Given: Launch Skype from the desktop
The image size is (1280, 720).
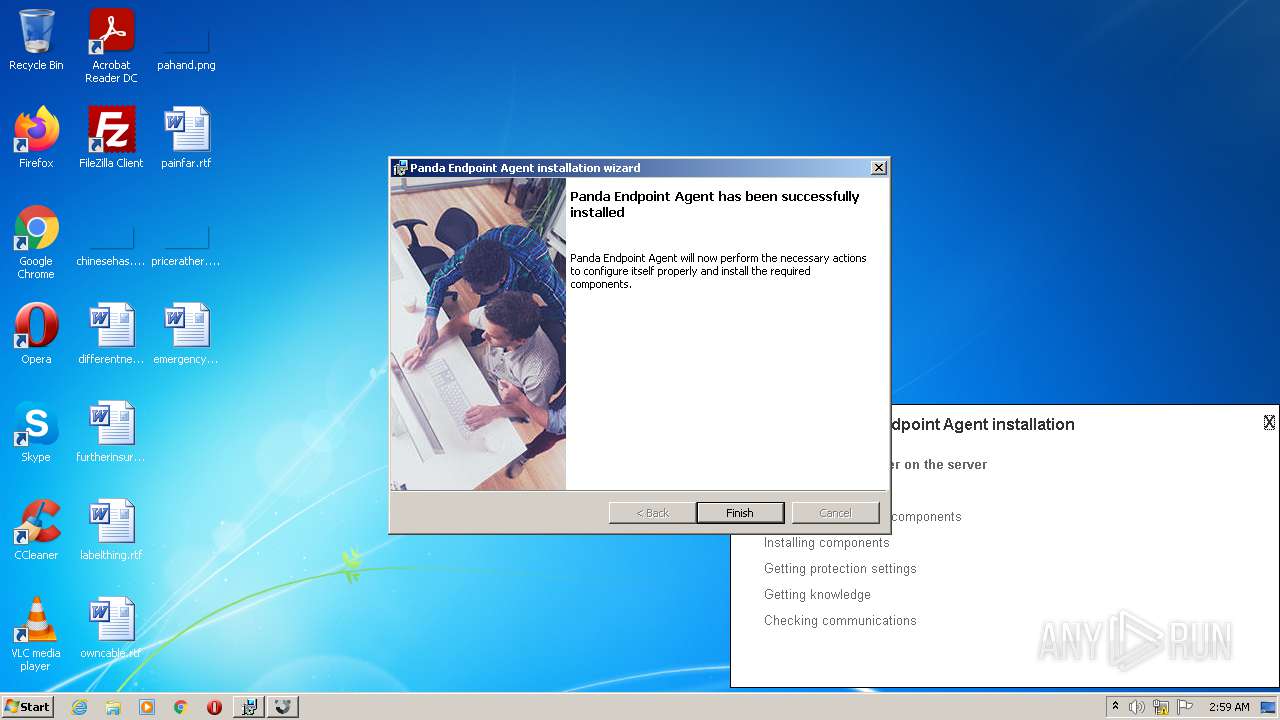Looking at the screenshot, I should tap(36, 432).
